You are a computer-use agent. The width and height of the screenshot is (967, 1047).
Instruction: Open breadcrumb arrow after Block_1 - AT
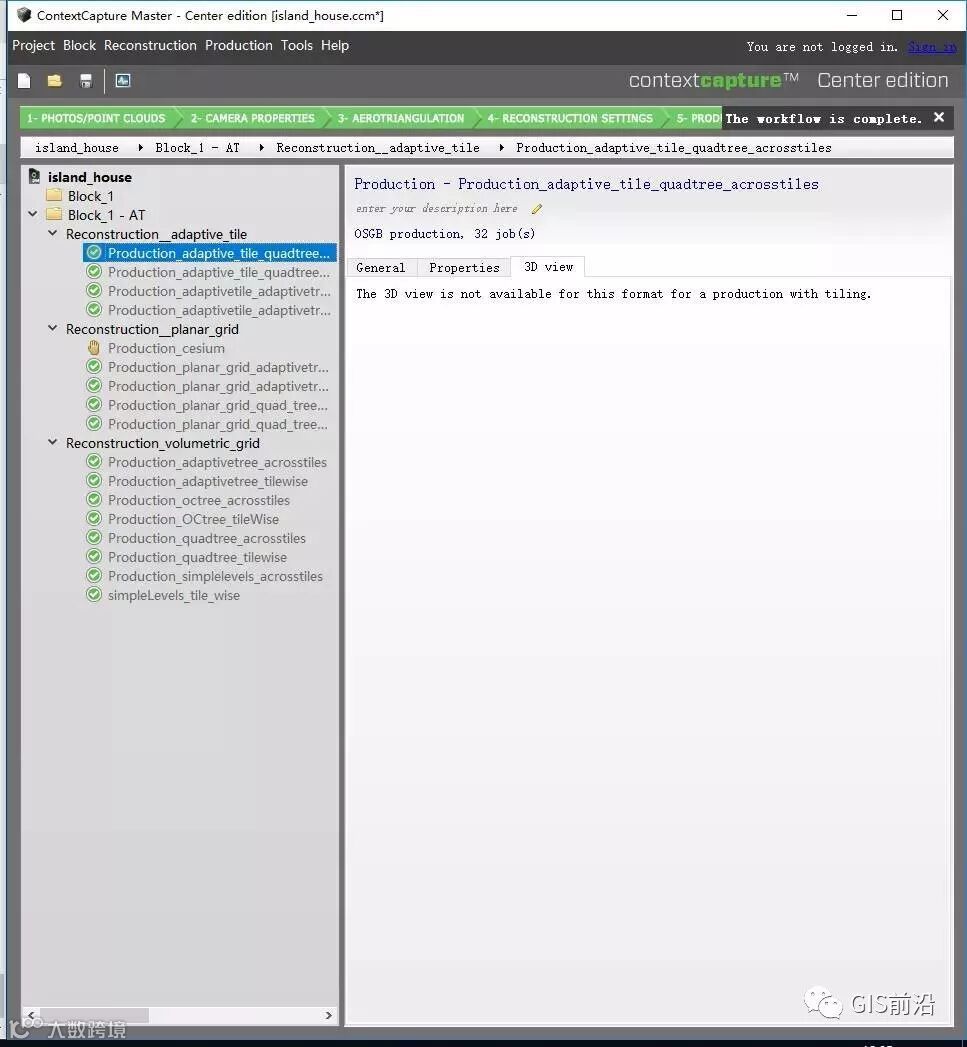(x=261, y=148)
